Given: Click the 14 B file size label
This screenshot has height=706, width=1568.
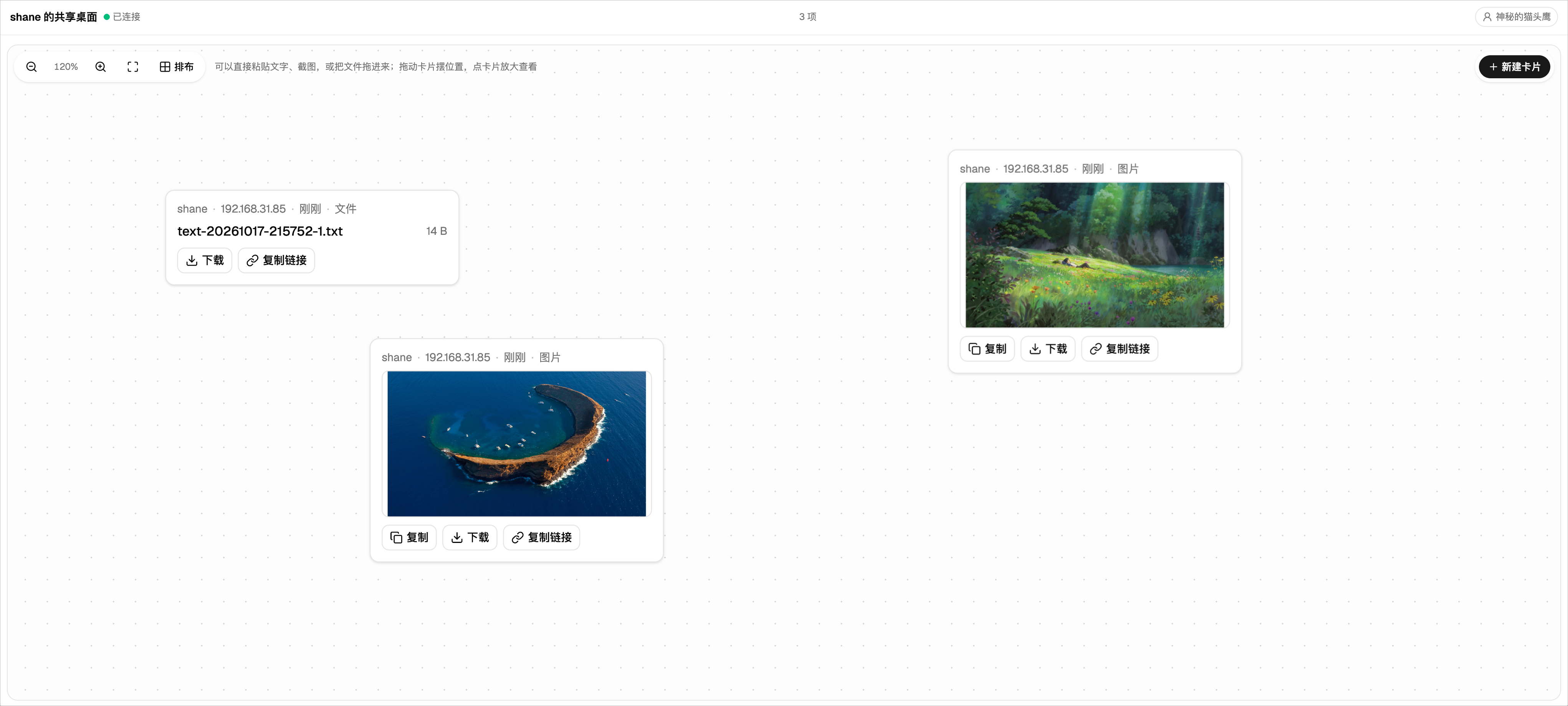Looking at the screenshot, I should click(437, 231).
